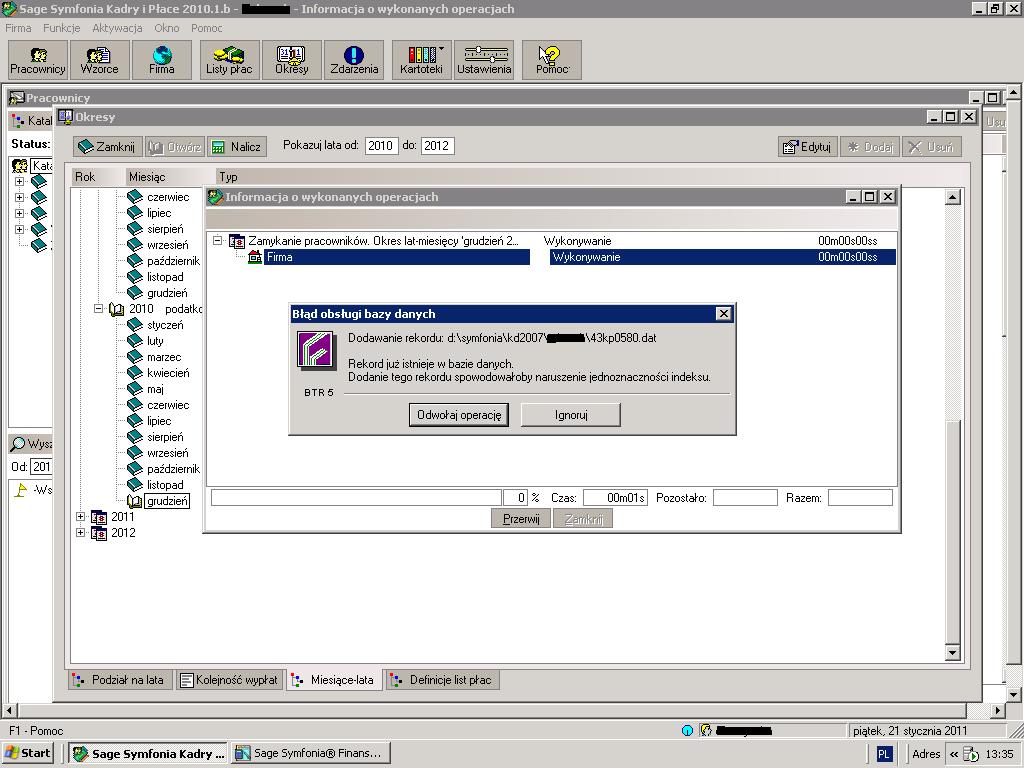Image resolution: width=1024 pixels, height=768 pixels.
Task: Click the calendar icon beside 2011
Action: [99, 517]
